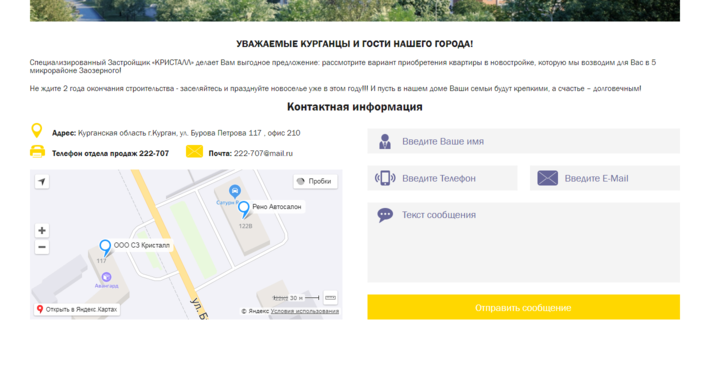710x366 pixels.
Task: Click into the Текст сообщения text area
Action: pos(523,242)
